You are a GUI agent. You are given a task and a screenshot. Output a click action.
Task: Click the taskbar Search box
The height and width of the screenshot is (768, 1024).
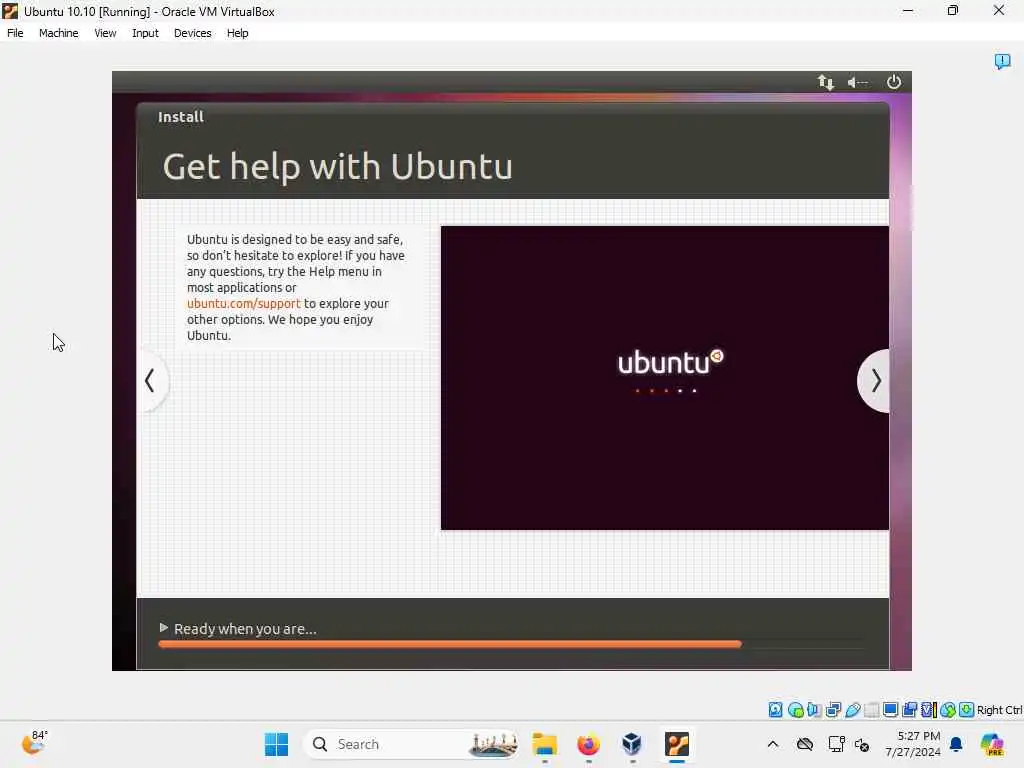(411, 744)
